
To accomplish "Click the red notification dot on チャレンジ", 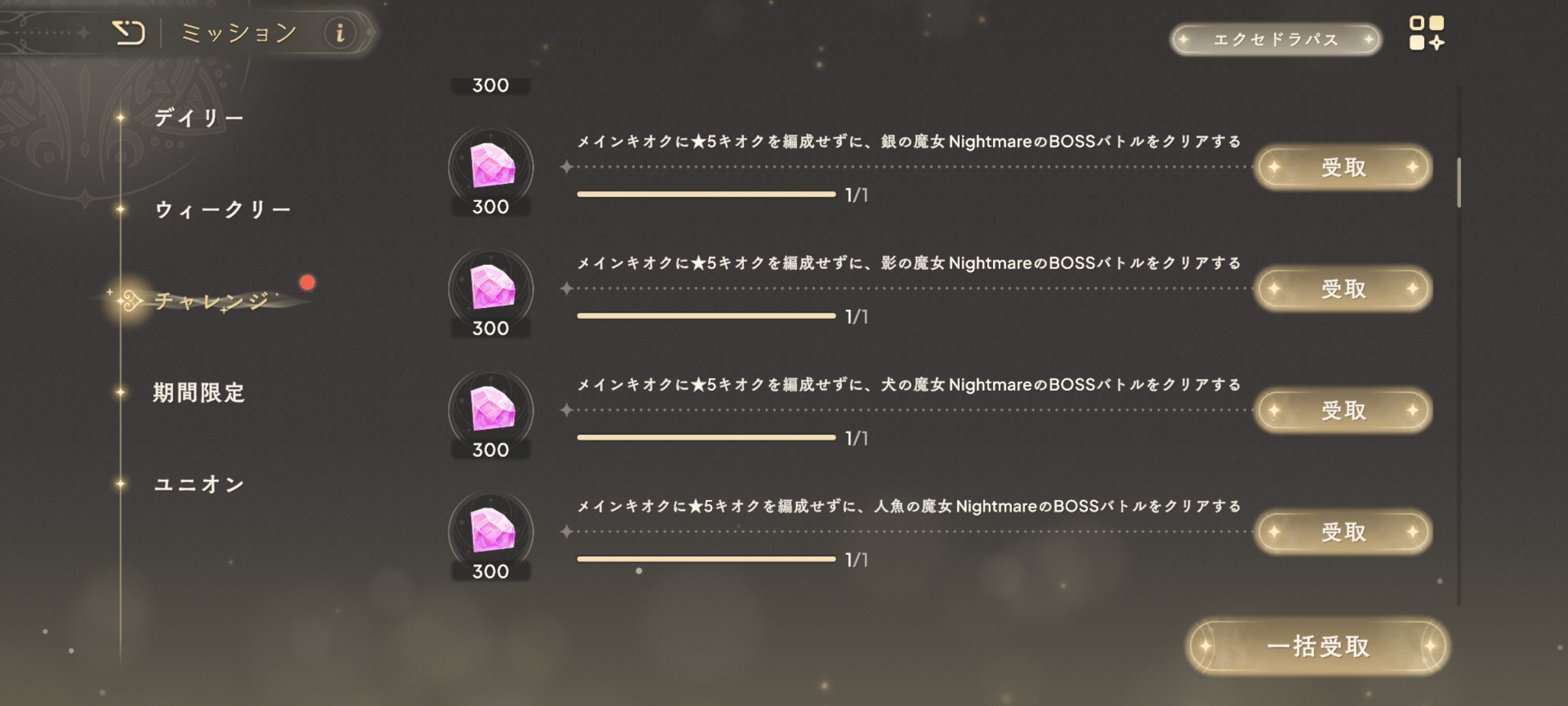I will pyautogui.click(x=307, y=282).
